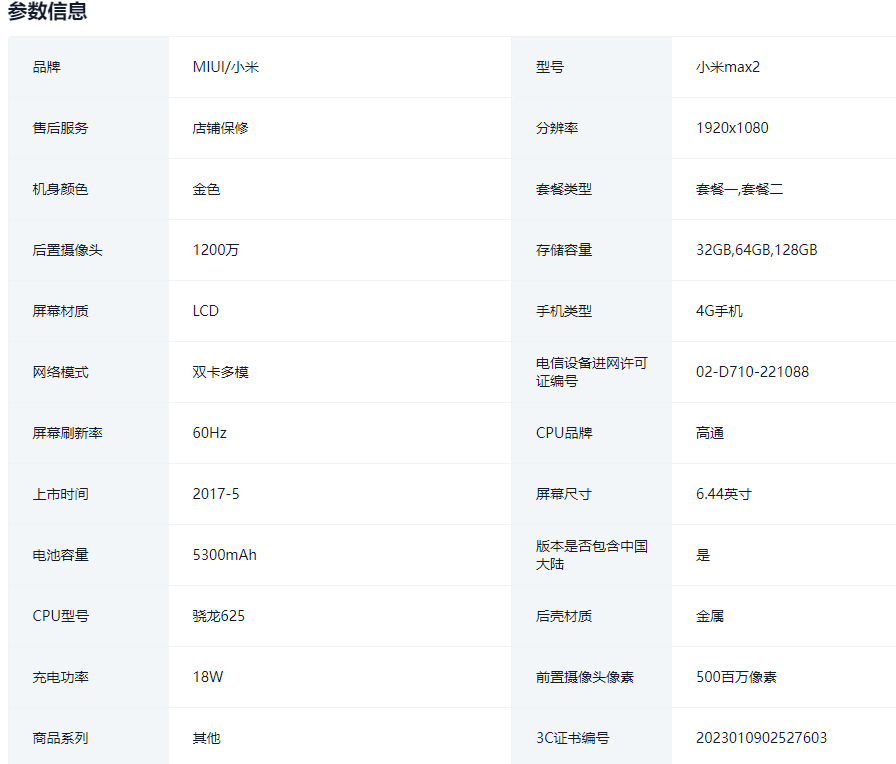Click the 双卡多模 value
The width and height of the screenshot is (896, 764).
(x=221, y=373)
